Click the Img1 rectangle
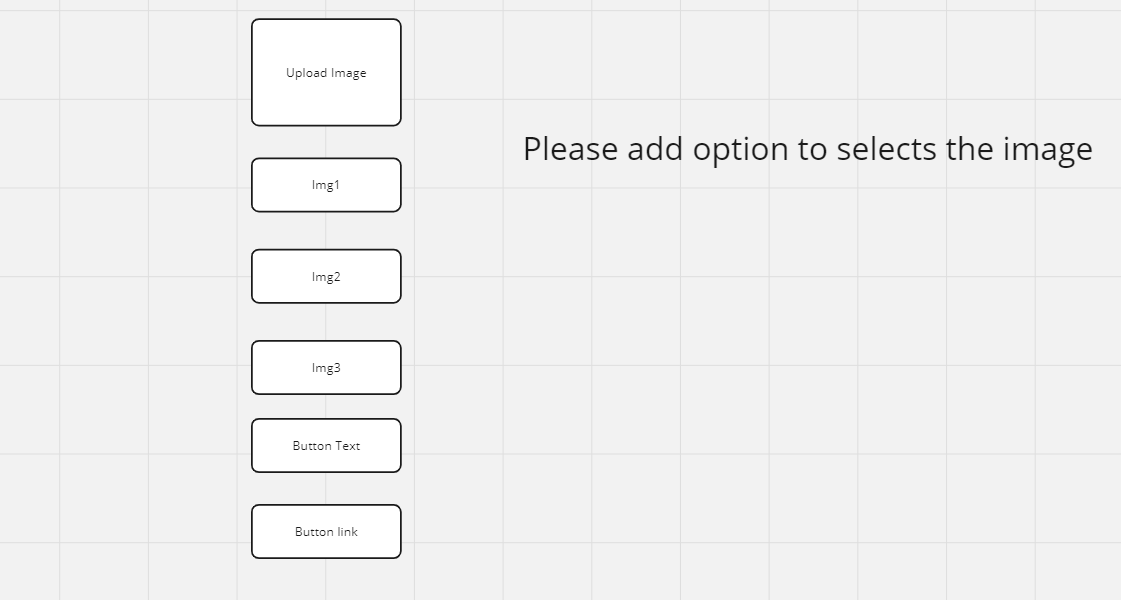The image size is (1121, 600). point(326,185)
